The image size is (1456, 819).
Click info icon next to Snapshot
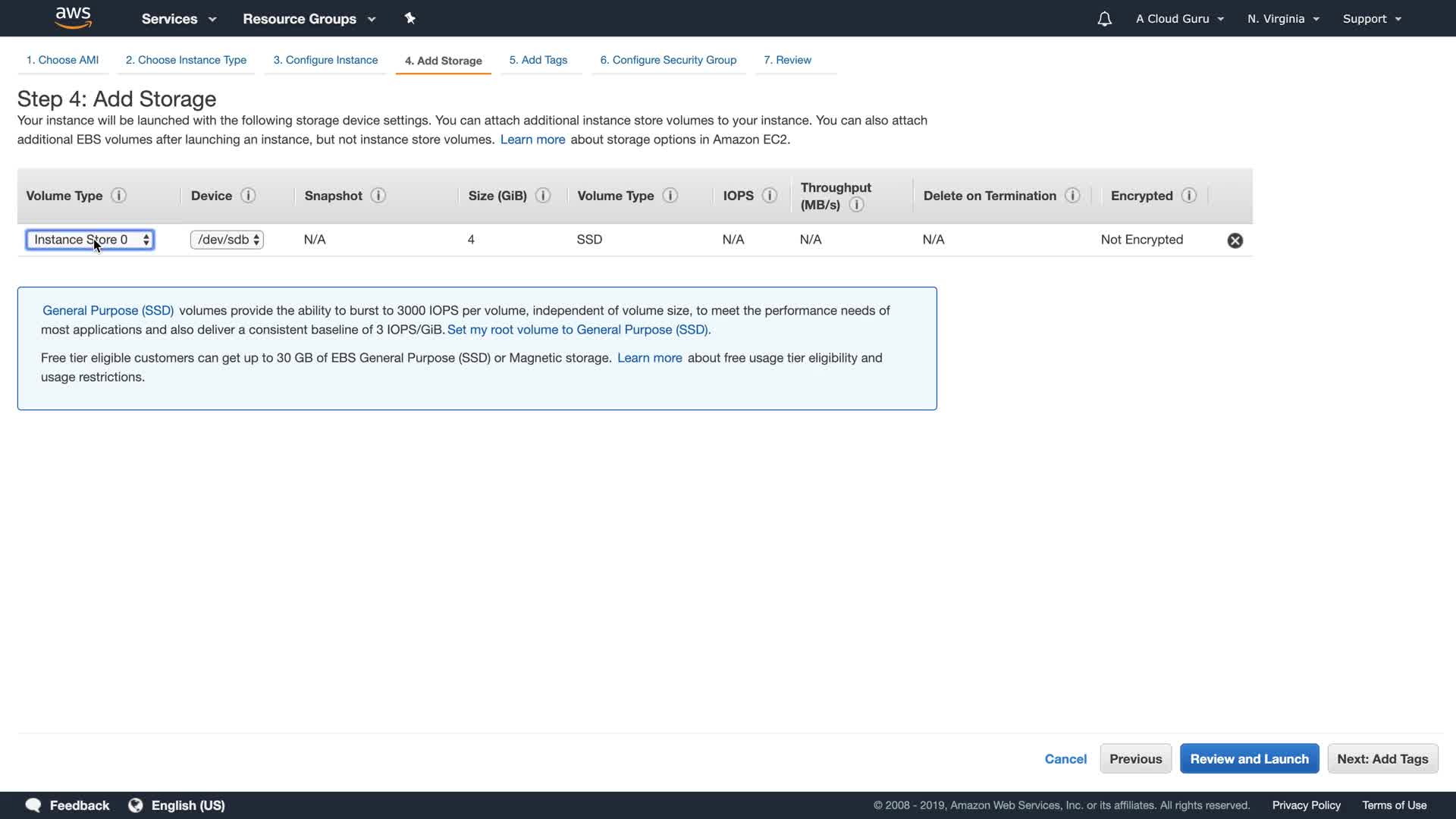(x=378, y=196)
